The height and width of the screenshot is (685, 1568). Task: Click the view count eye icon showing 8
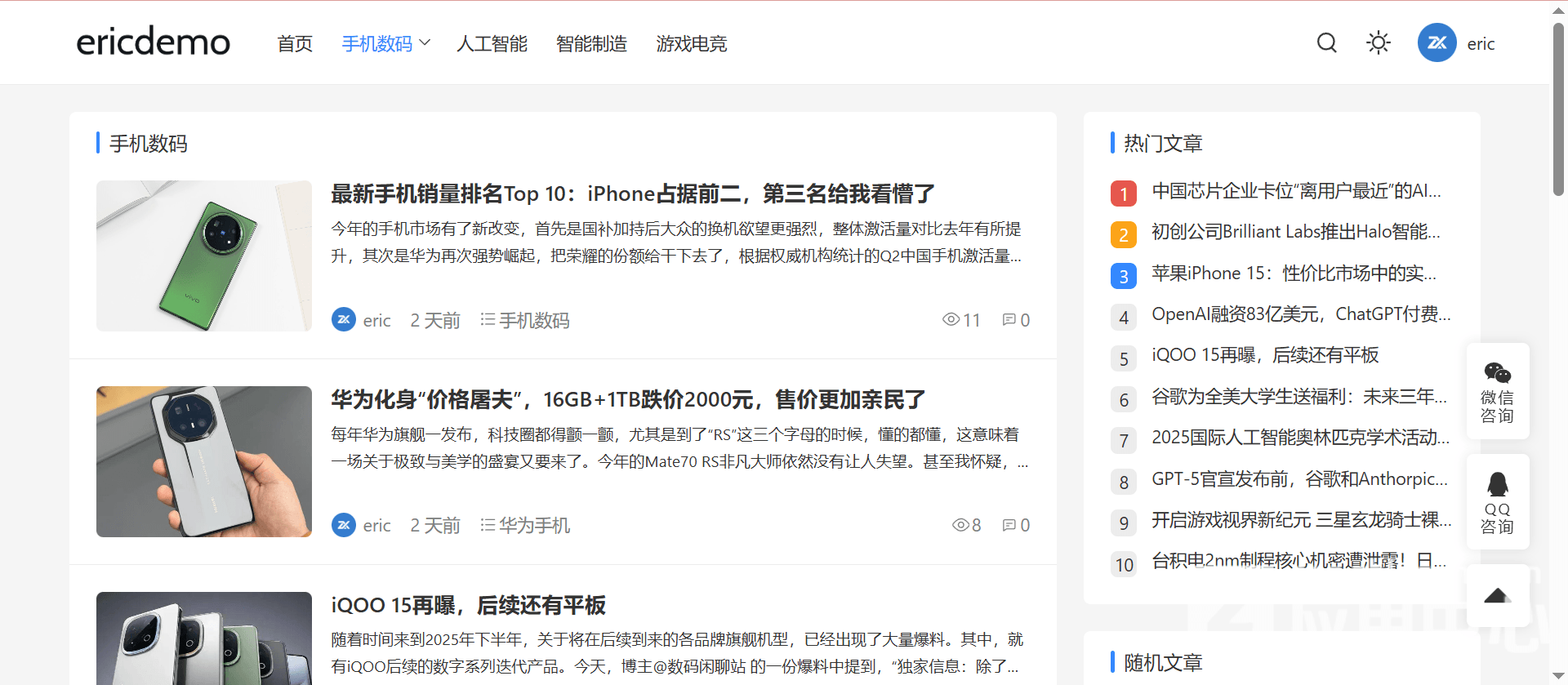pyautogui.click(x=960, y=524)
